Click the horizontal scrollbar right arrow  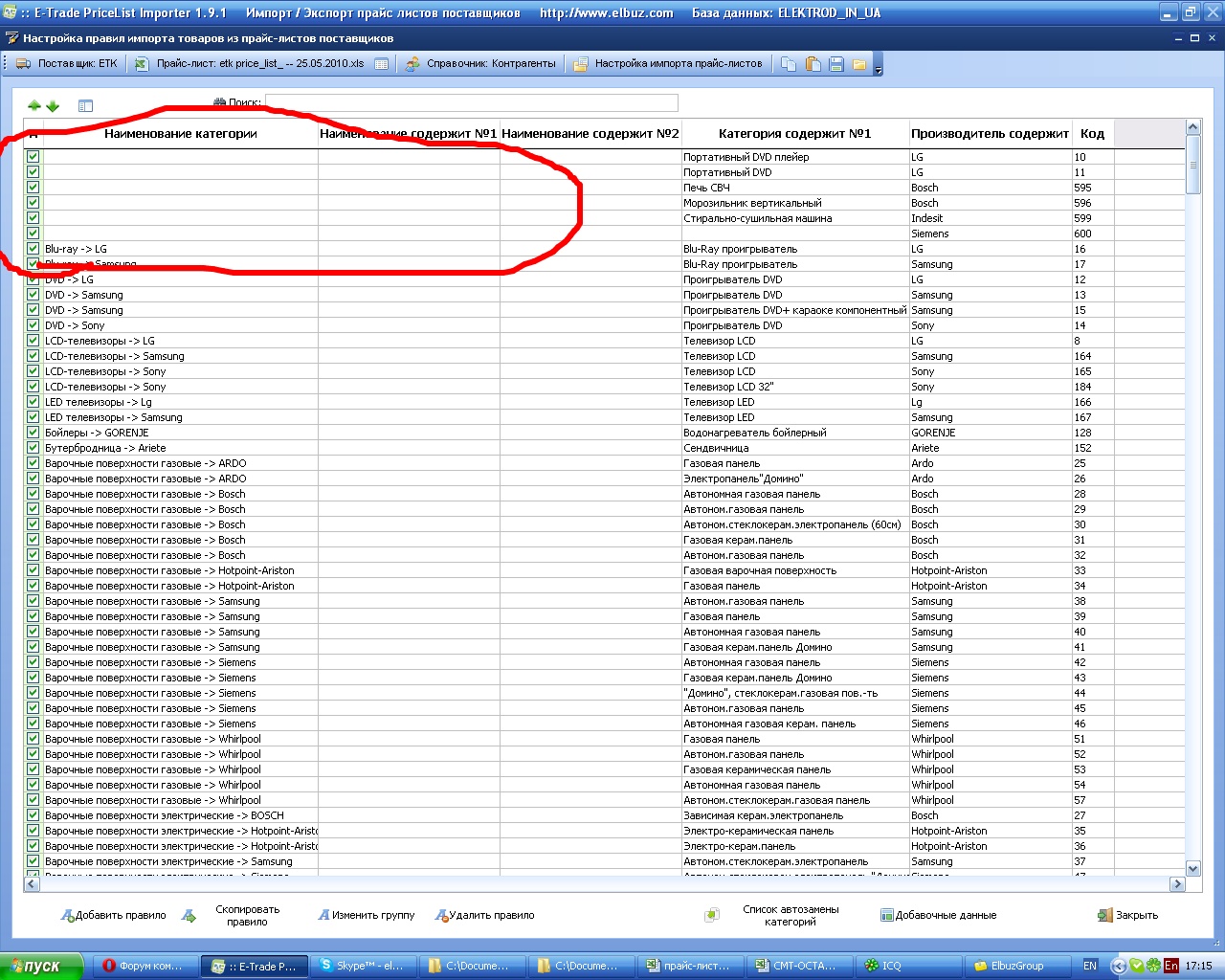[1178, 884]
